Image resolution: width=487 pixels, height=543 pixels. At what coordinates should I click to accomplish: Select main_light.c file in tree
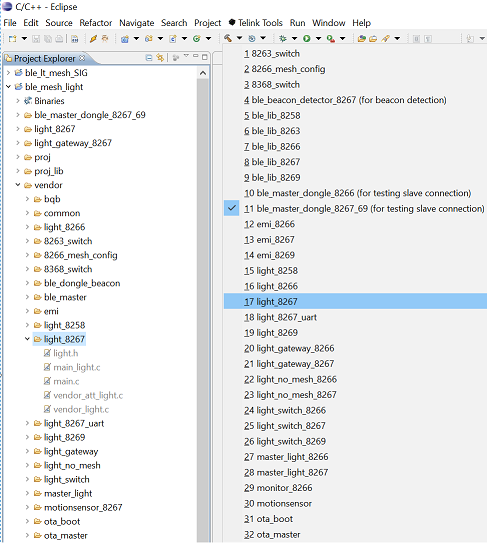point(77,367)
